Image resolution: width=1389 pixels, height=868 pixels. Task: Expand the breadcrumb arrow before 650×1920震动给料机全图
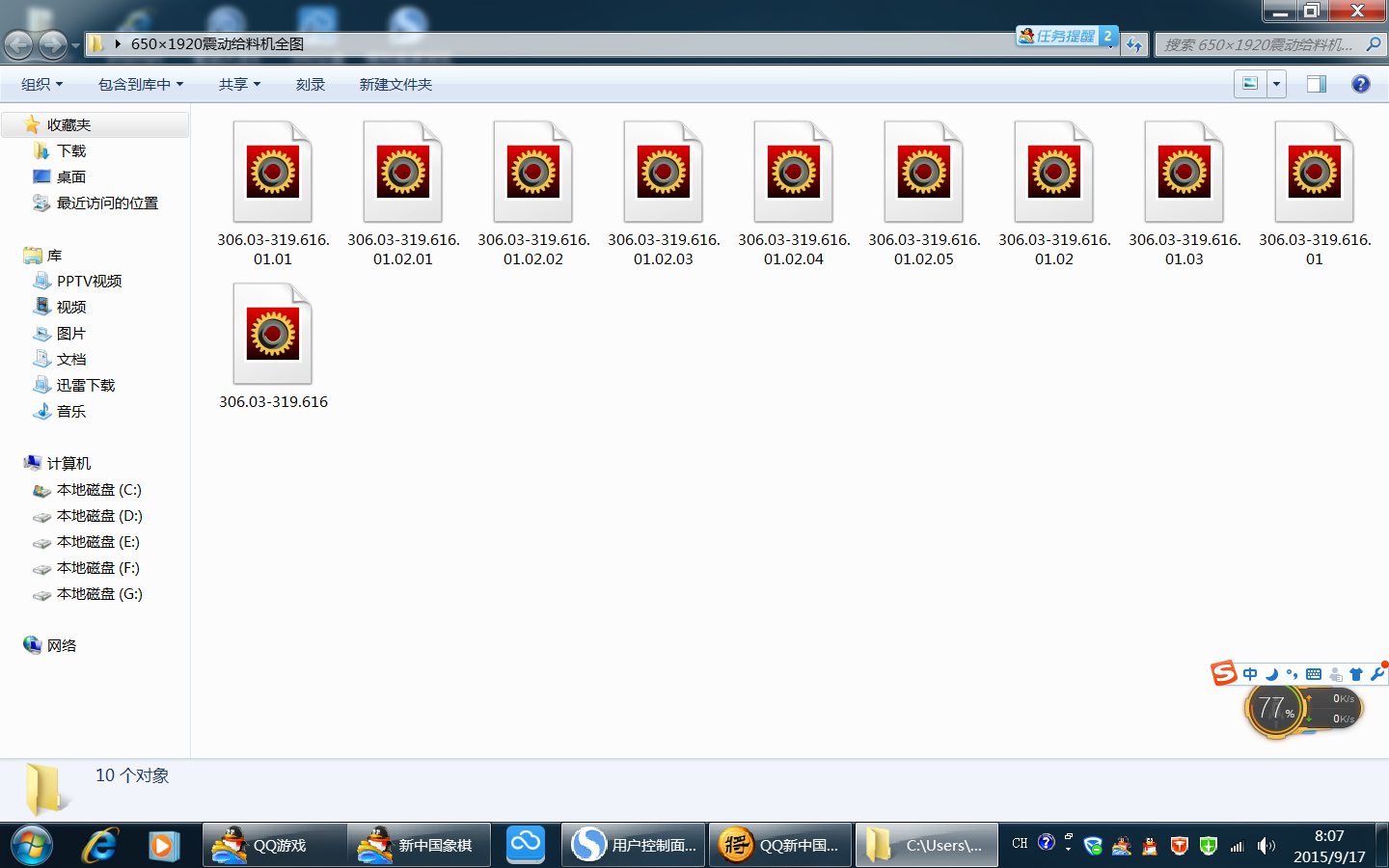[118, 43]
